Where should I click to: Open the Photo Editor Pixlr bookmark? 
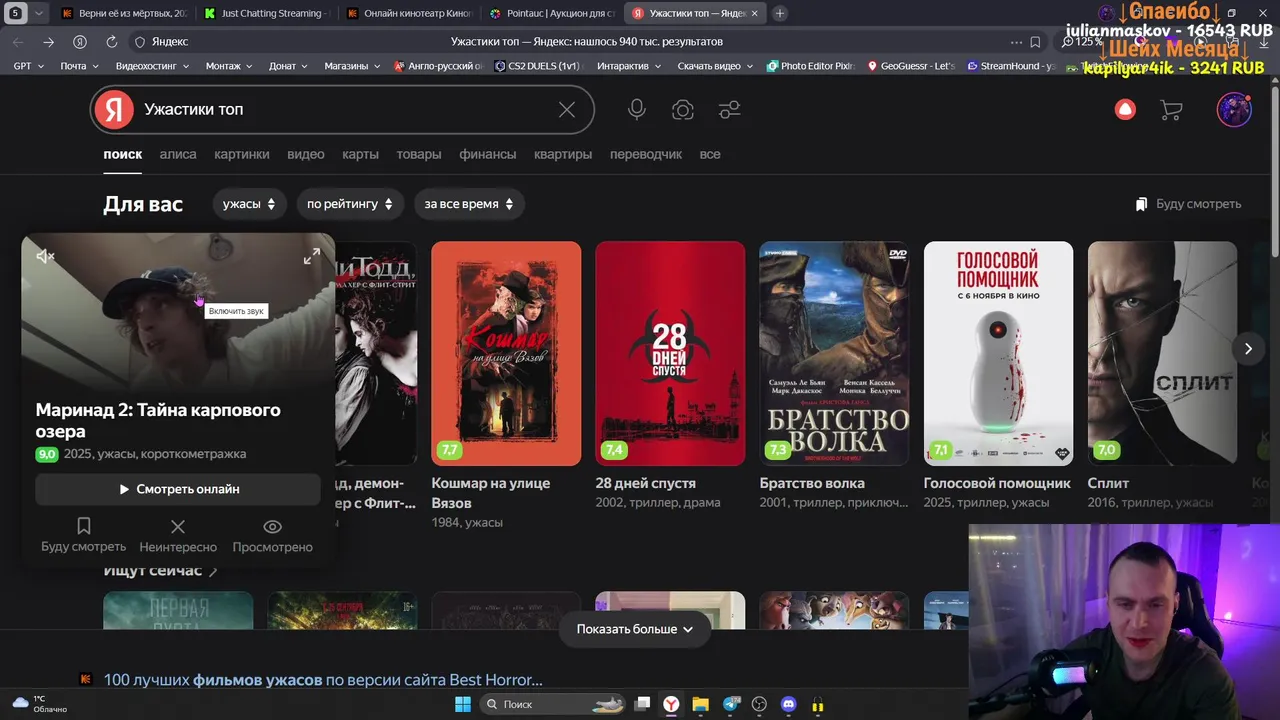pyautogui.click(x=811, y=66)
